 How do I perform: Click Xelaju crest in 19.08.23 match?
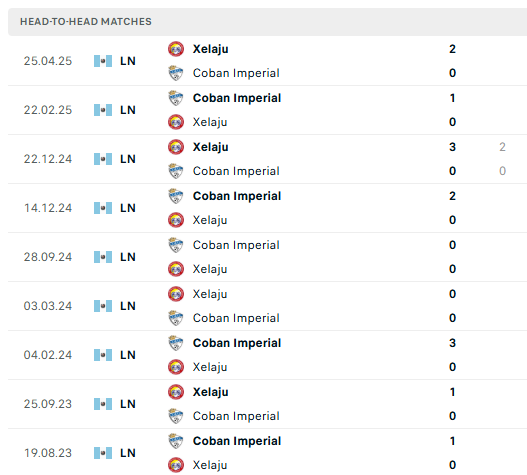(x=176, y=465)
